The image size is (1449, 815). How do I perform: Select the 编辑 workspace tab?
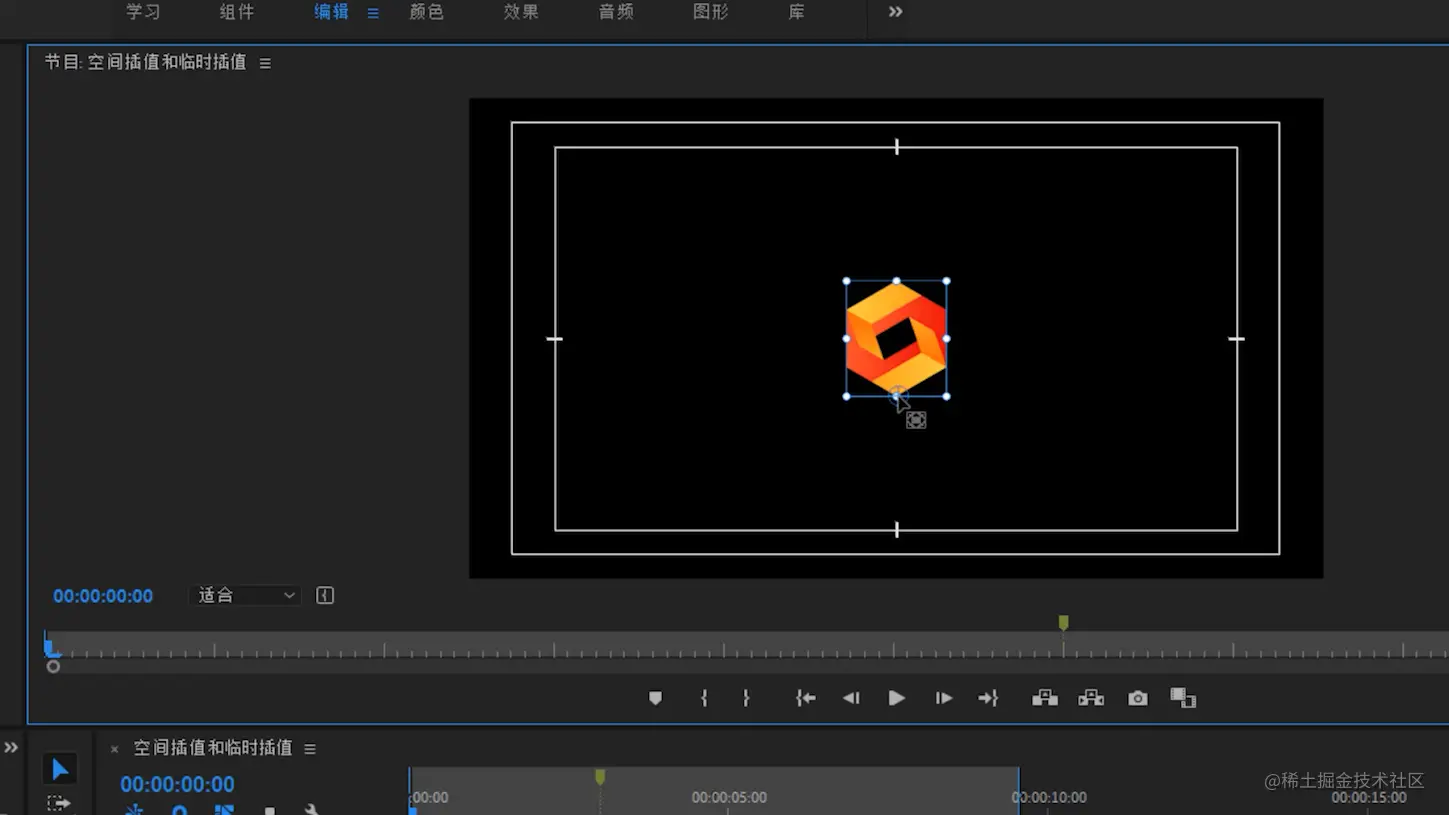pyautogui.click(x=331, y=12)
